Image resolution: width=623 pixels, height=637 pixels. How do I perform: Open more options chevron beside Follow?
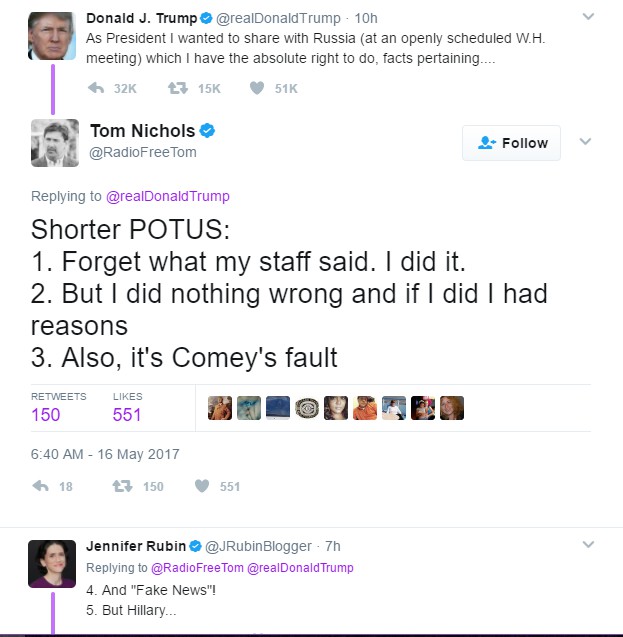pyautogui.click(x=586, y=142)
